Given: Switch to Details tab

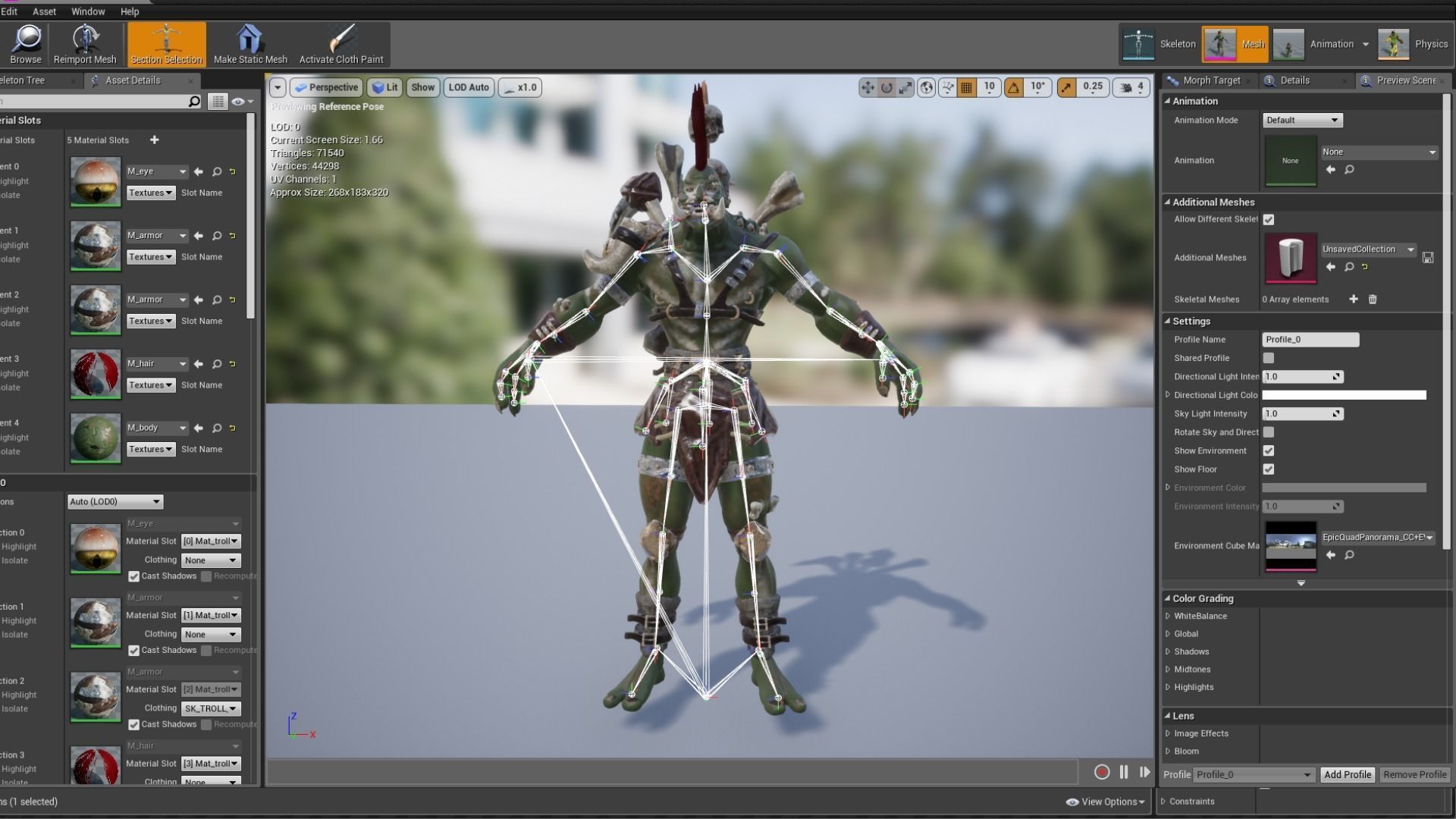Looking at the screenshot, I should point(1294,80).
